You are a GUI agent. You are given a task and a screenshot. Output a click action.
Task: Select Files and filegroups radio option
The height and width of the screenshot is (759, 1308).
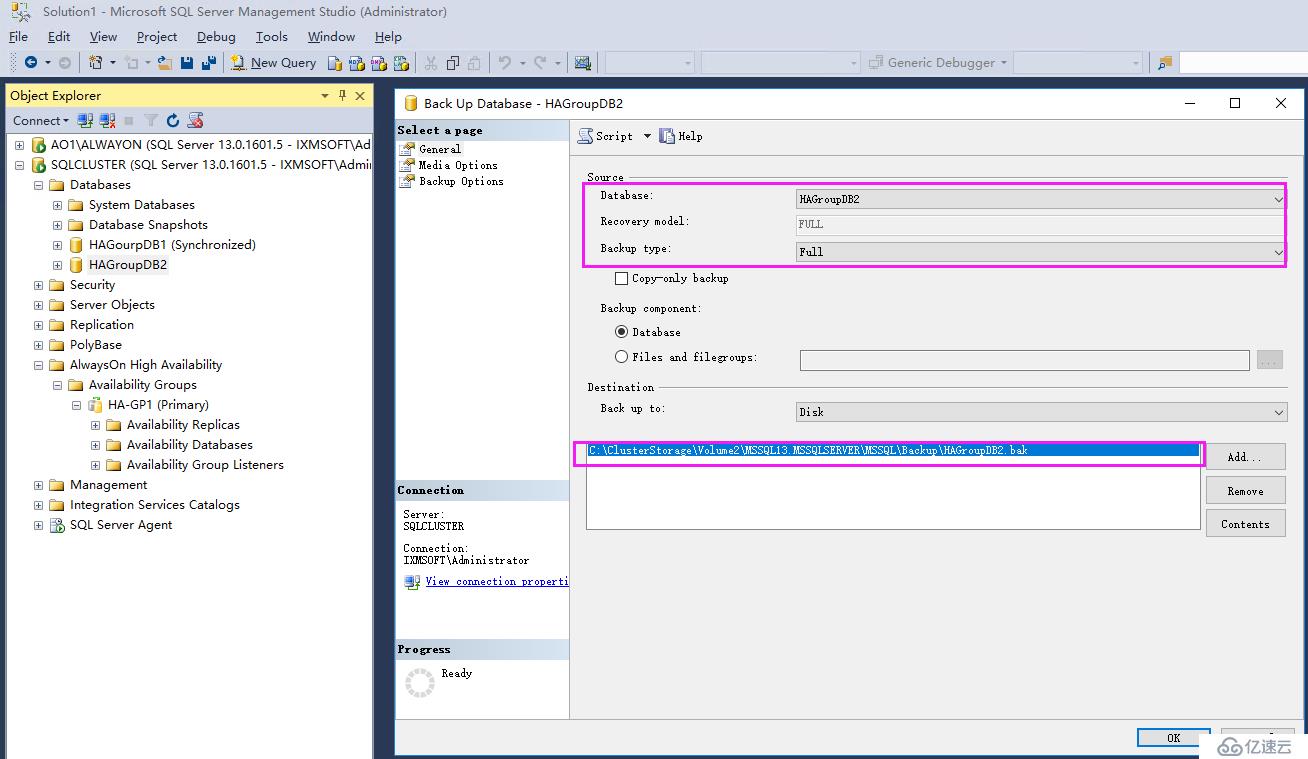(622, 357)
